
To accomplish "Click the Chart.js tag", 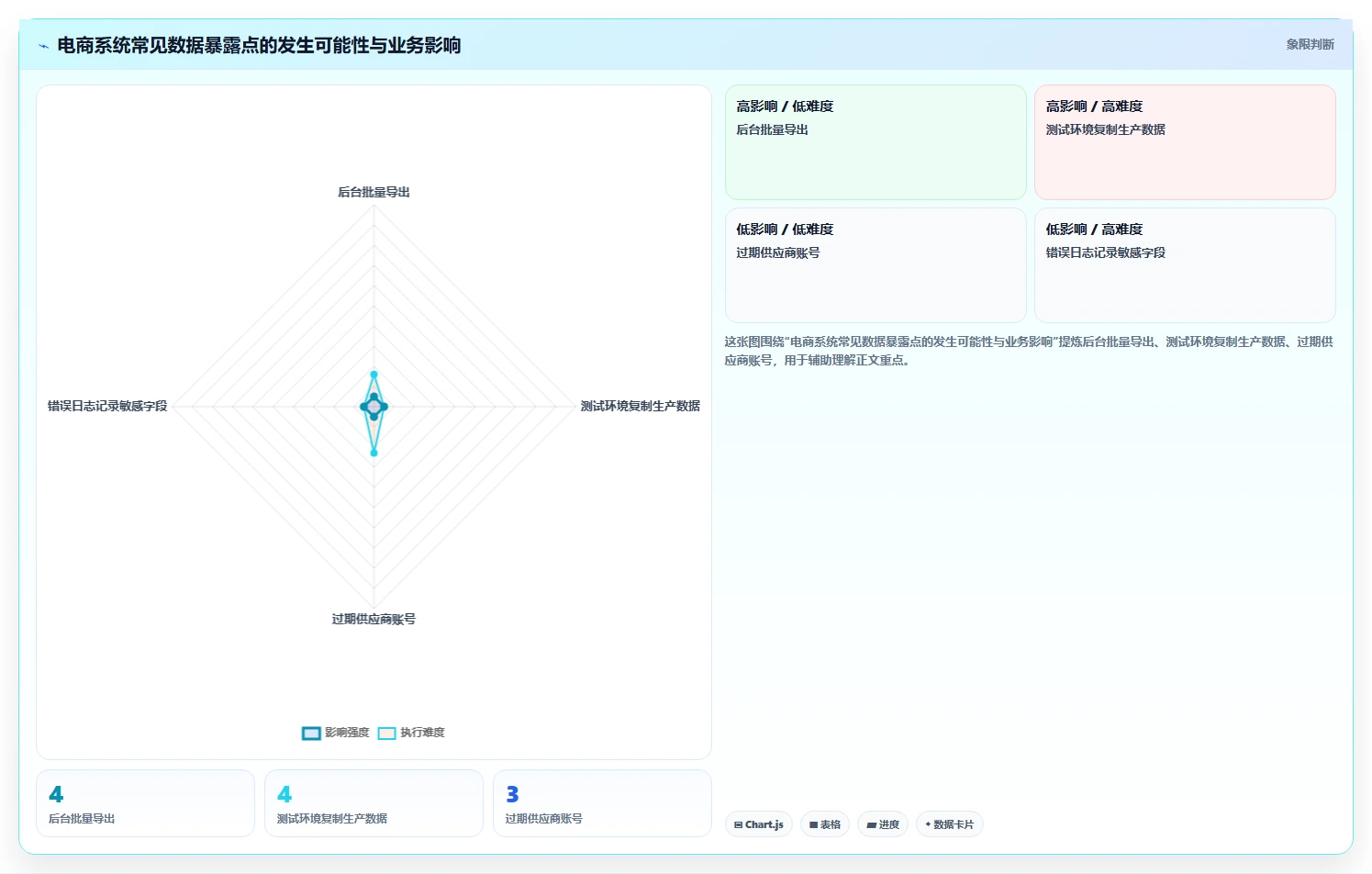I will (759, 824).
